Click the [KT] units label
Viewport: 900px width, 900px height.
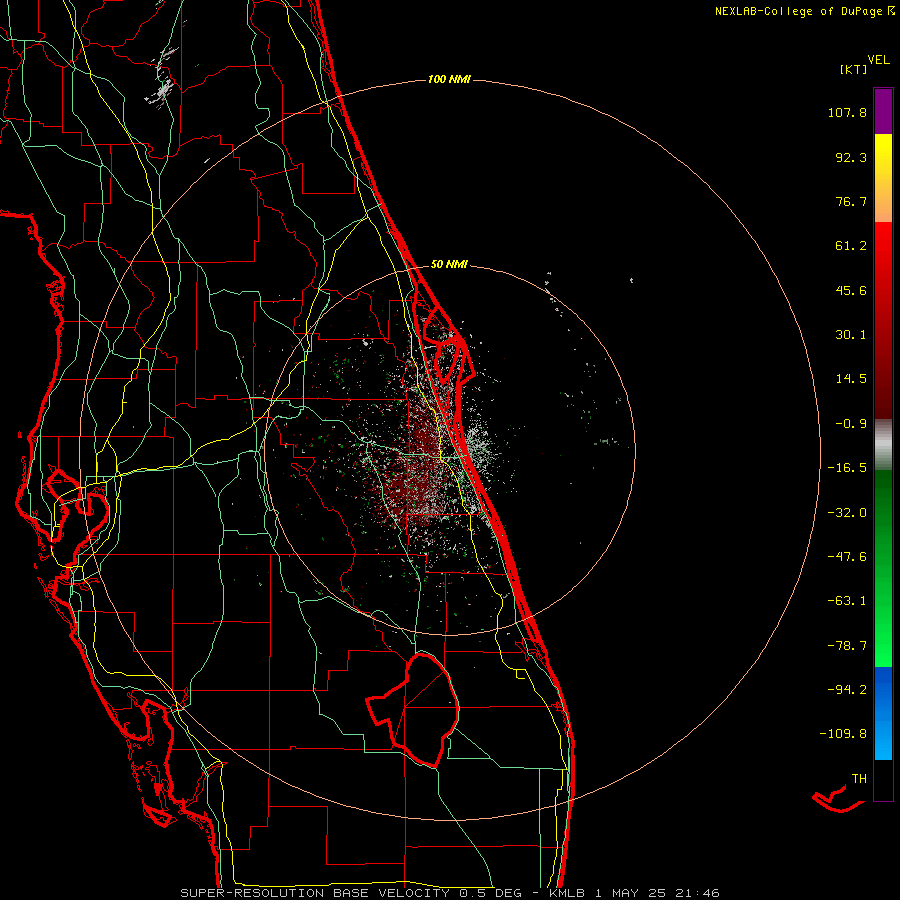[854, 69]
